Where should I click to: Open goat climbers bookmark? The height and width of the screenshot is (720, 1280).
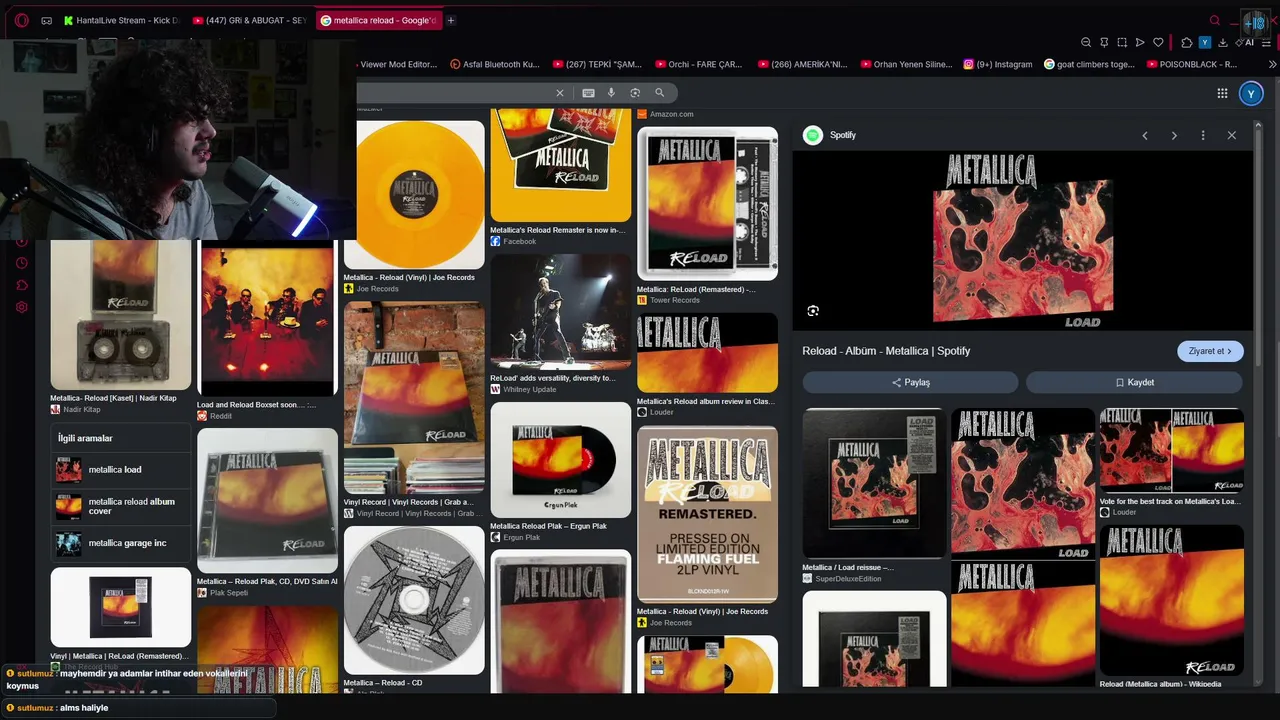click(1089, 64)
